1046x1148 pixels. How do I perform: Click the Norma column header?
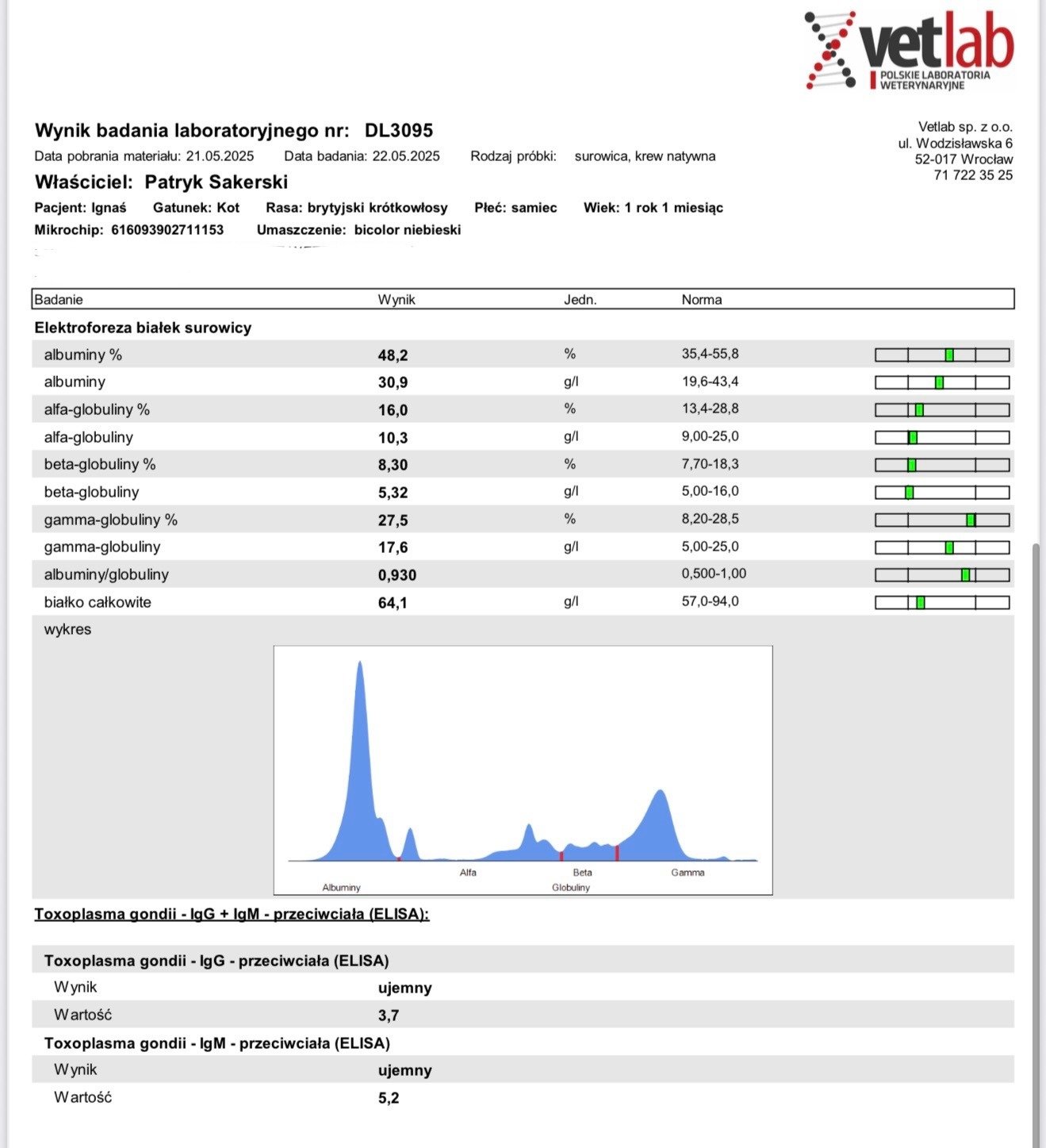tap(702, 300)
